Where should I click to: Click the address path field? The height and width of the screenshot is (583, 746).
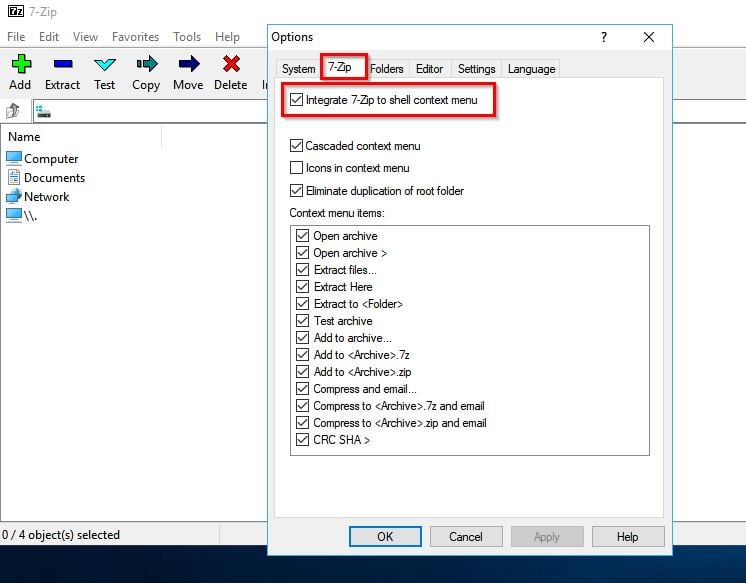150,111
